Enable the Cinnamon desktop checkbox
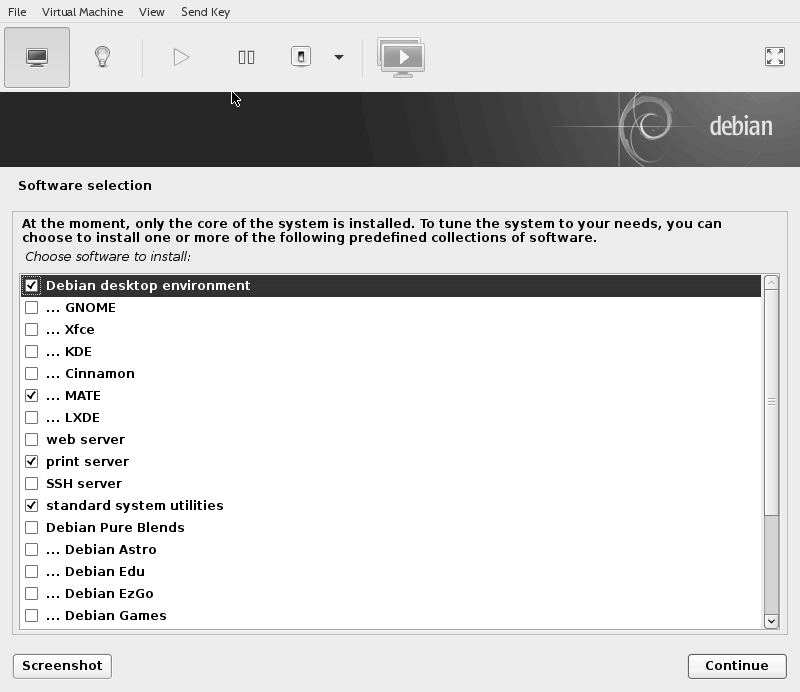 pyautogui.click(x=32, y=373)
